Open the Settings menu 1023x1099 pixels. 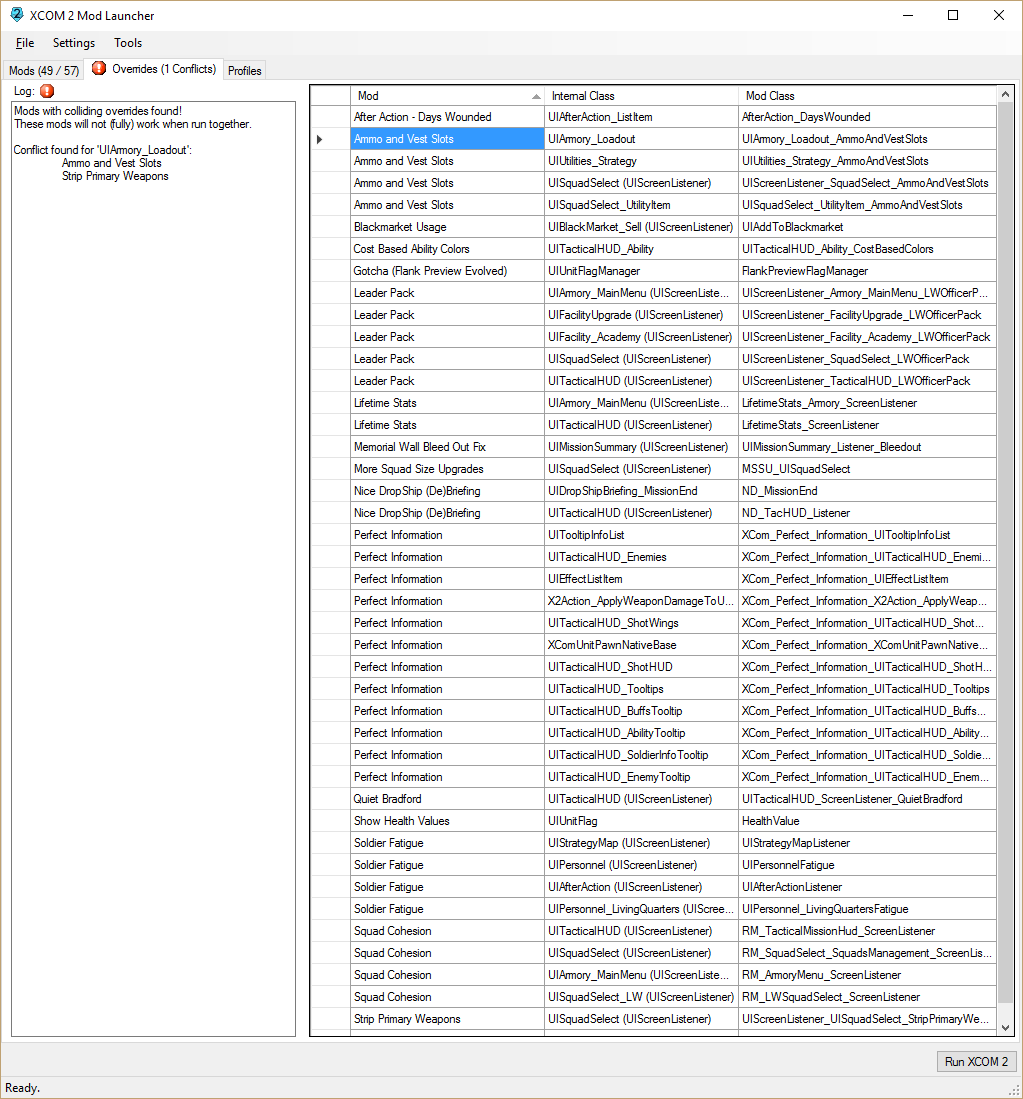tap(74, 43)
